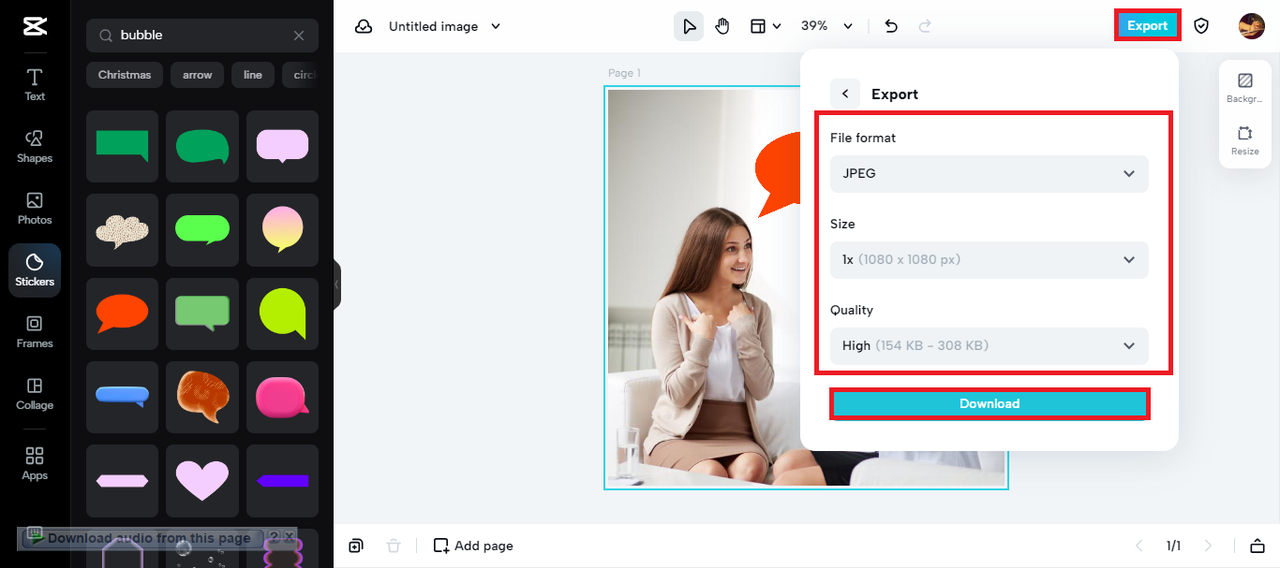Screen dimensions: 1280x568
Task: Open the Quality High dropdown
Action: coord(989,345)
